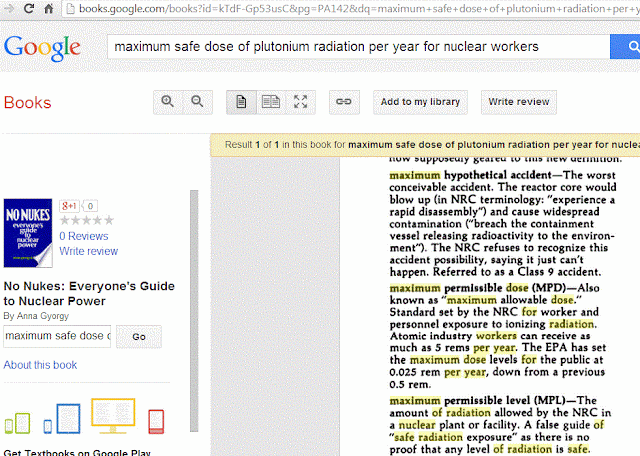The height and width of the screenshot is (456, 640).
Task: Enter fullscreen reading mode
Action: [301, 102]
